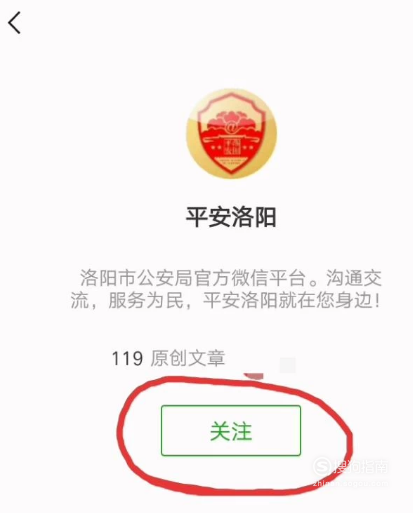Tap the small gray square beside 原创文章
413x513 pixels.
coord(287,365)
